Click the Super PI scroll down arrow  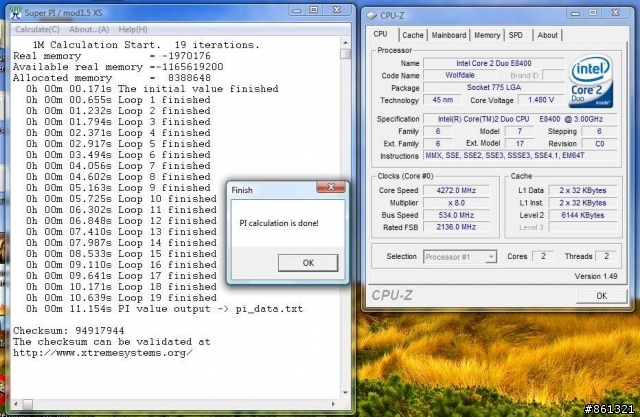pos(345,393)
